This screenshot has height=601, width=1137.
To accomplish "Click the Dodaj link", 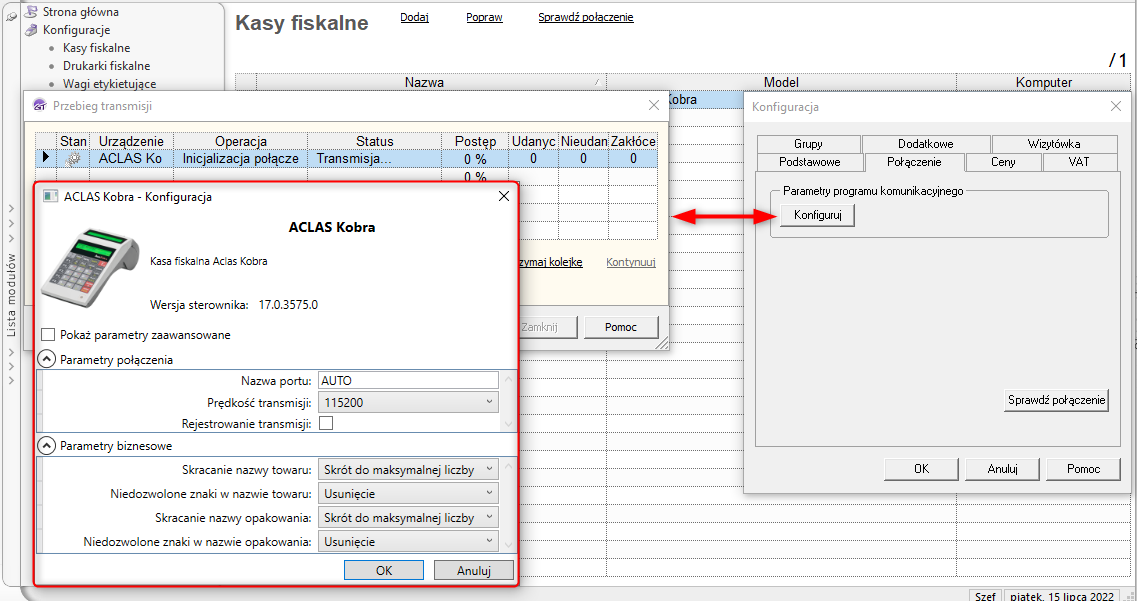I will point(415,17).
